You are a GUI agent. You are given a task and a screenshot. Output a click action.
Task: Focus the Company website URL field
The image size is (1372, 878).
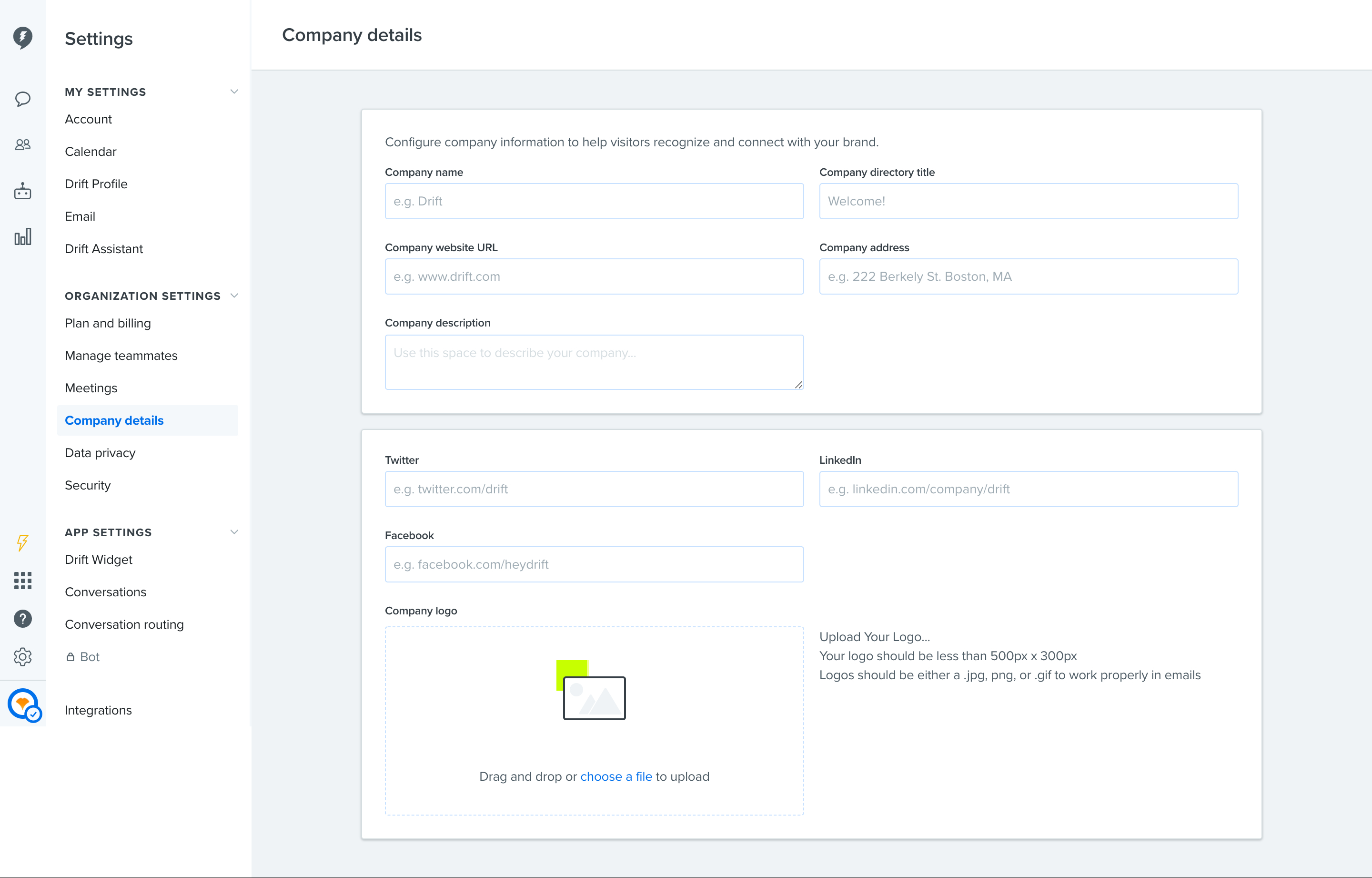(594, 276)
